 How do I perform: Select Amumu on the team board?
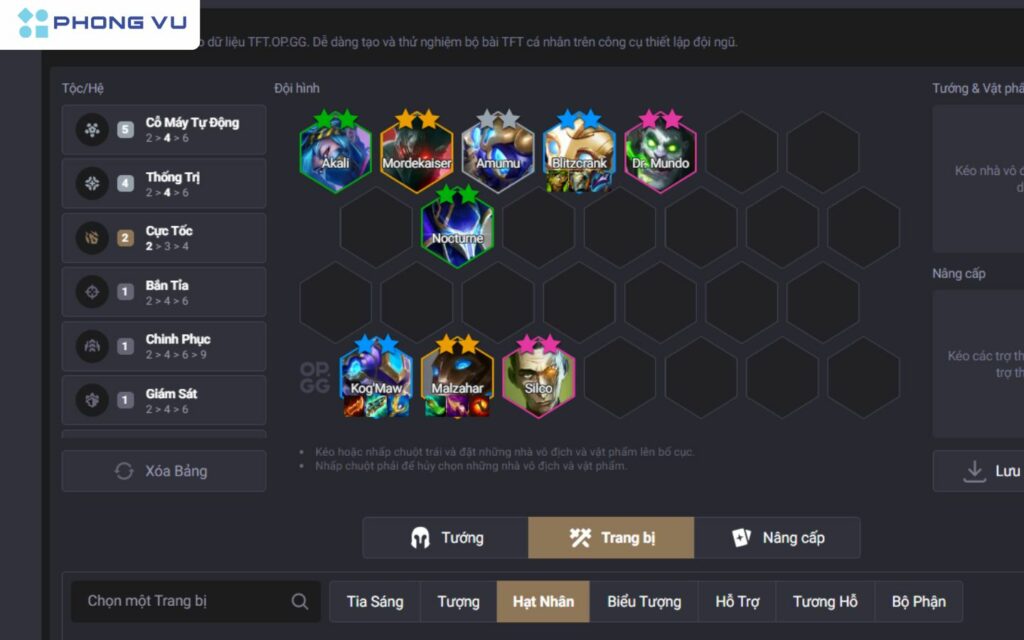[x=498, y=152]
